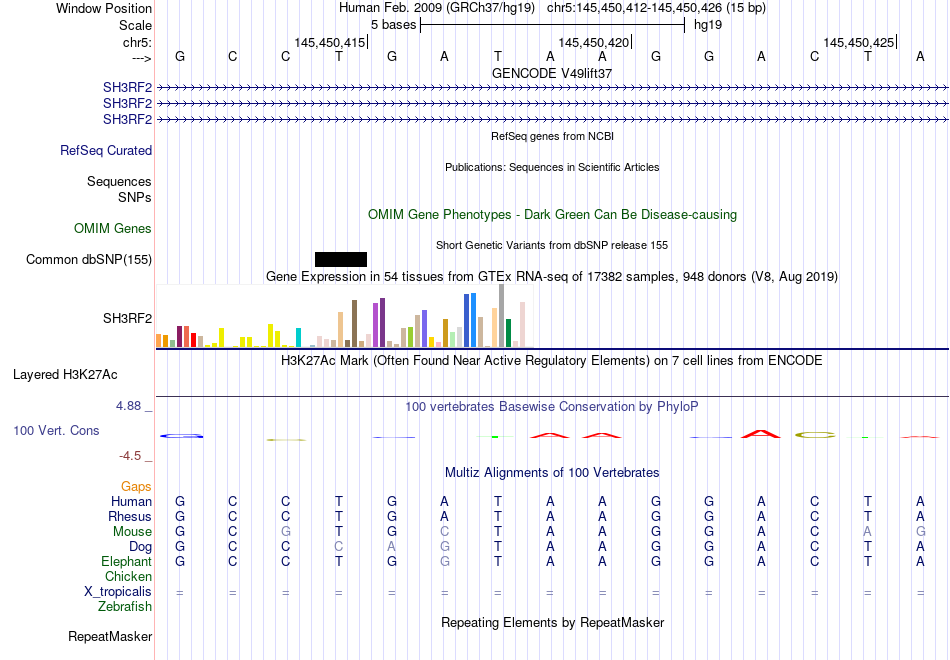This screenshot has width=950, height=660.
Task: Click the GTEx Gene Expression in 54 tissues title
Action: pos(552,276)
